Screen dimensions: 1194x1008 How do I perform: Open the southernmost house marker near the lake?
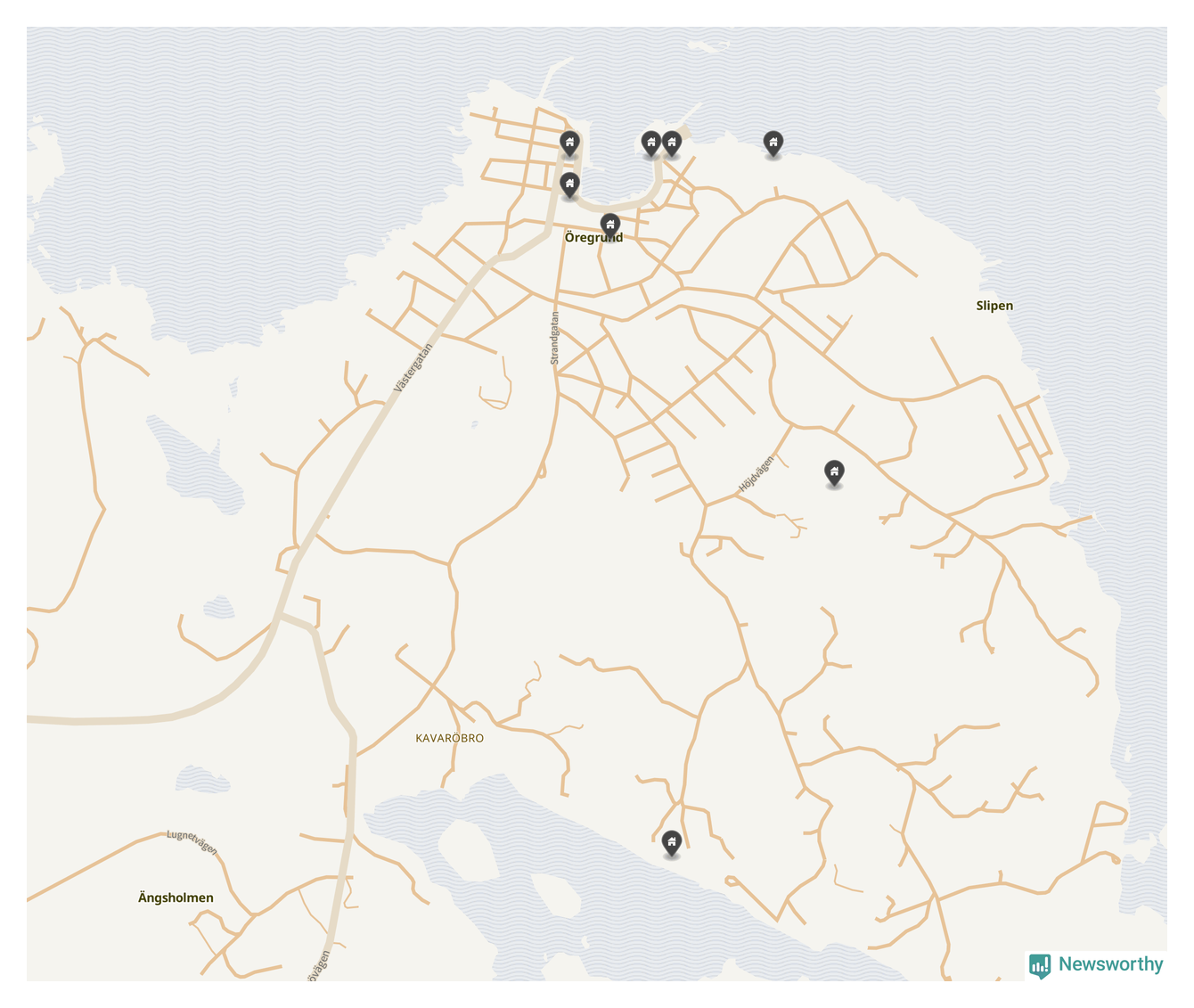(672, 841)
